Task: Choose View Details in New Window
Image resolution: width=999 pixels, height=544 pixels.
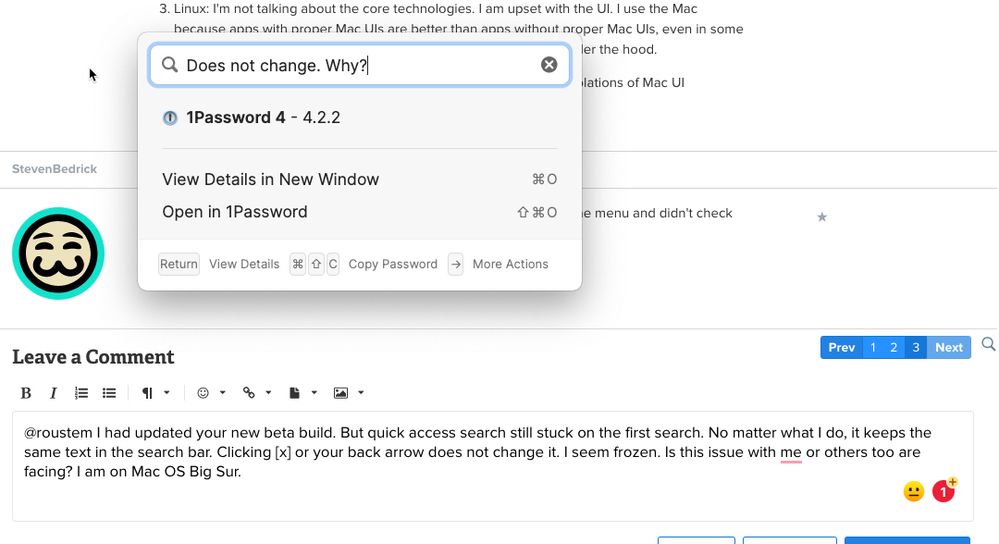Action: pos(270,179)
